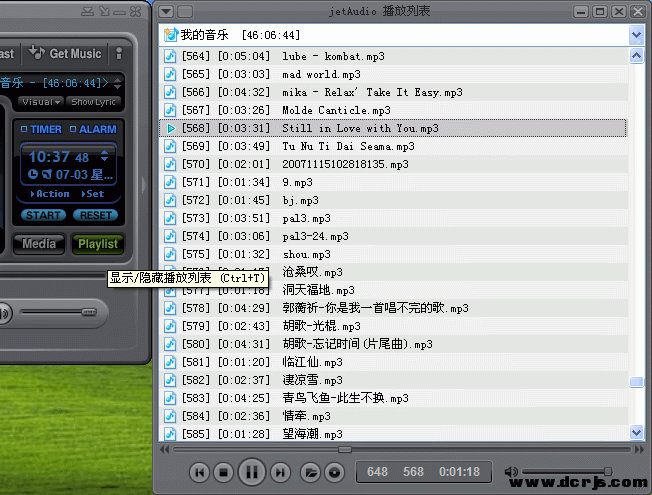This screenshot has height=495, width=652.
Task: Toggle the ALARM checkbox
Action: click(72, 129)
